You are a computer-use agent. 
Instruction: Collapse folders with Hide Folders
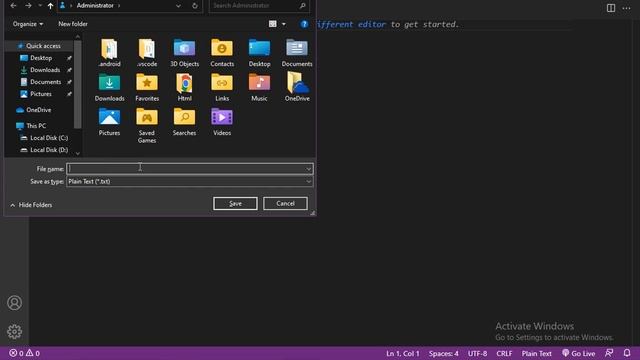click(31, 205)
